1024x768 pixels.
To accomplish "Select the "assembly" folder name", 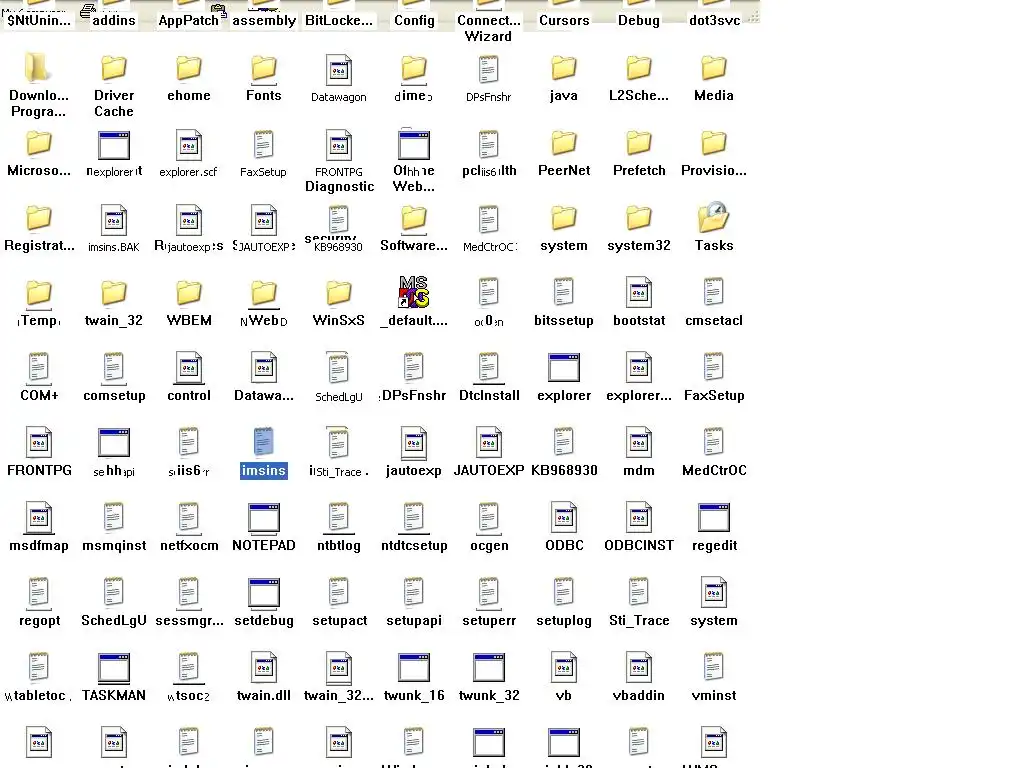I will click(264, 20).
